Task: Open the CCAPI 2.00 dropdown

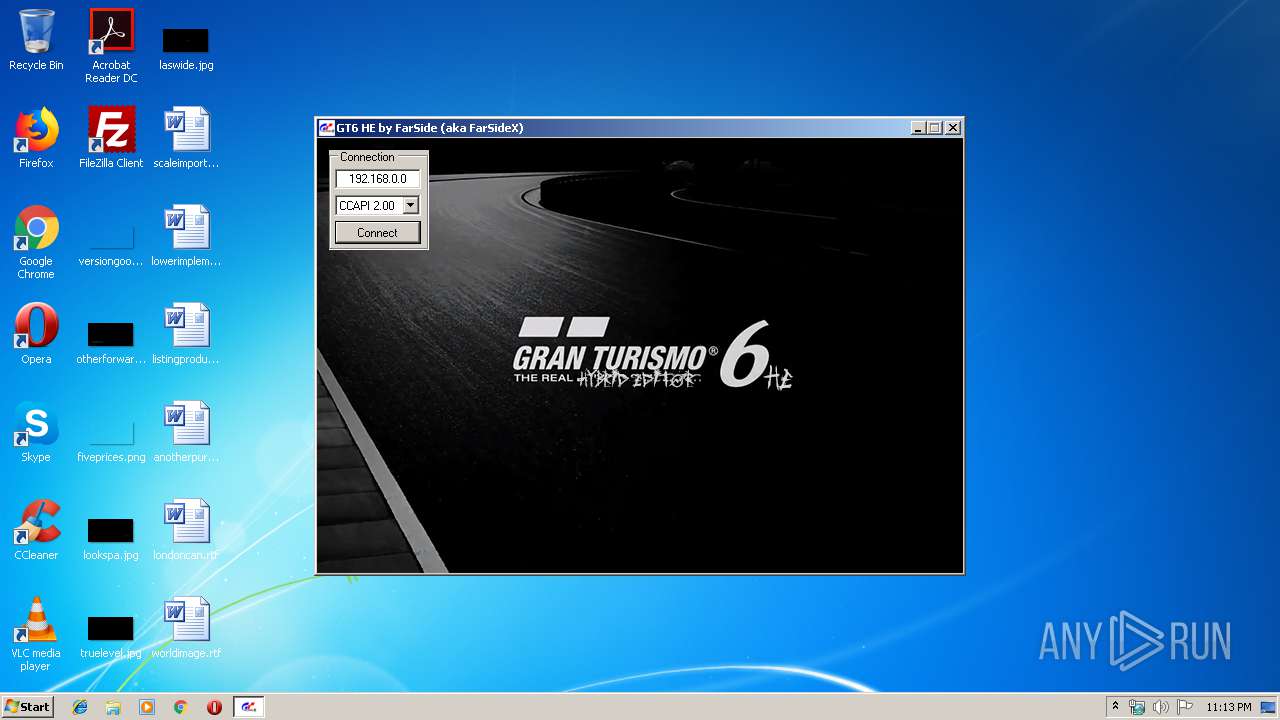Action: (410, 206)
